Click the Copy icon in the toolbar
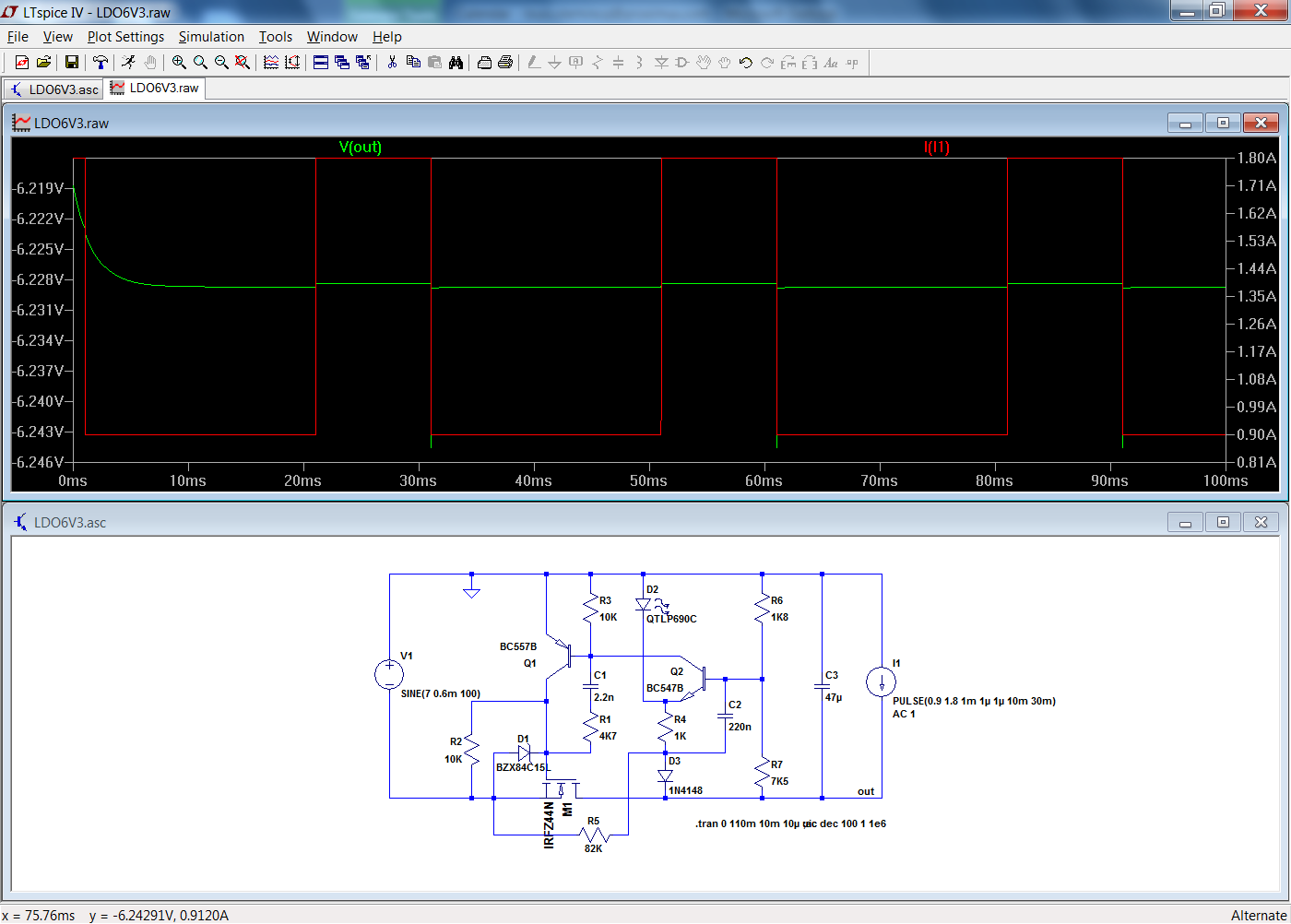Screen dimensions: 1291x924 pyautogui.click(x=413, y=63)
